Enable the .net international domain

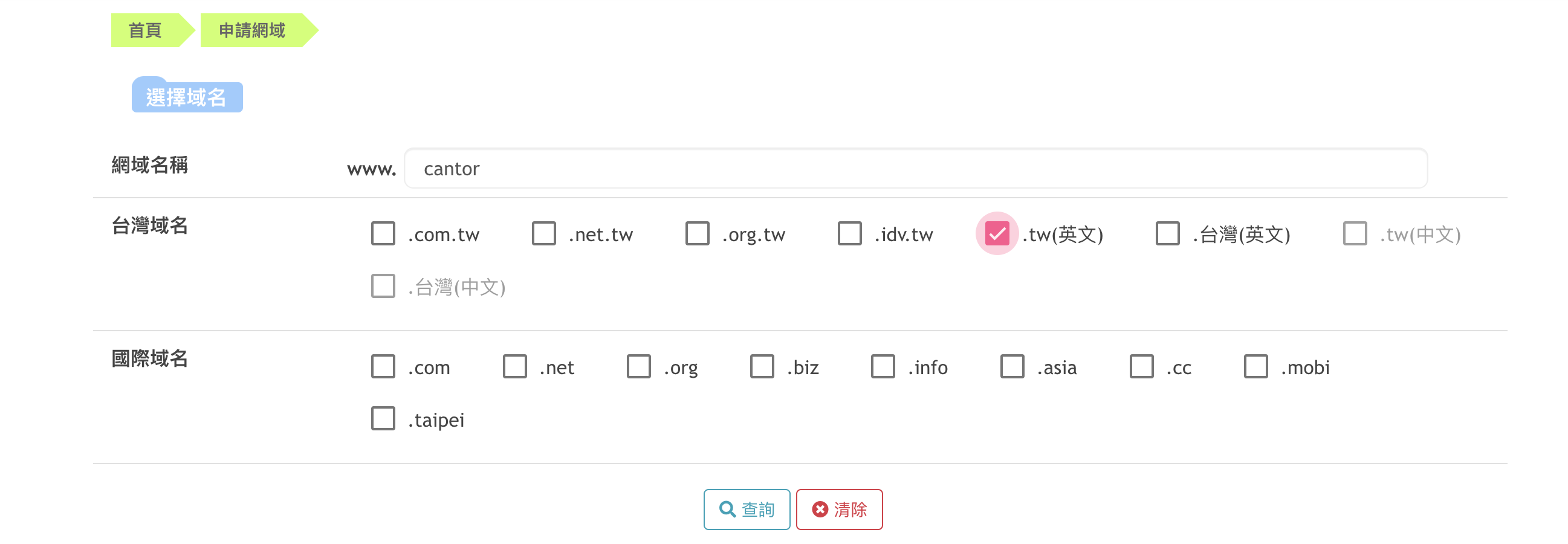515,366
